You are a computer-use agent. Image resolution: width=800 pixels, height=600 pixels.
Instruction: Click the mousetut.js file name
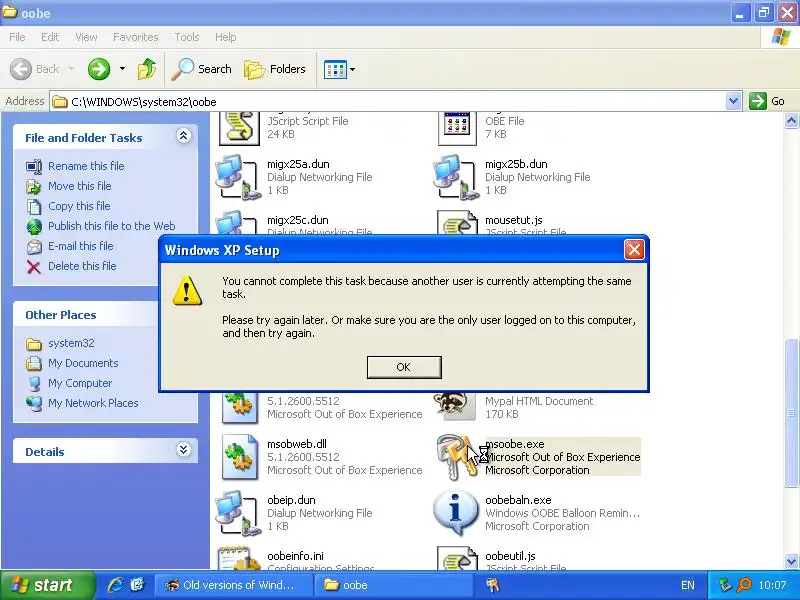pos(514,220)
